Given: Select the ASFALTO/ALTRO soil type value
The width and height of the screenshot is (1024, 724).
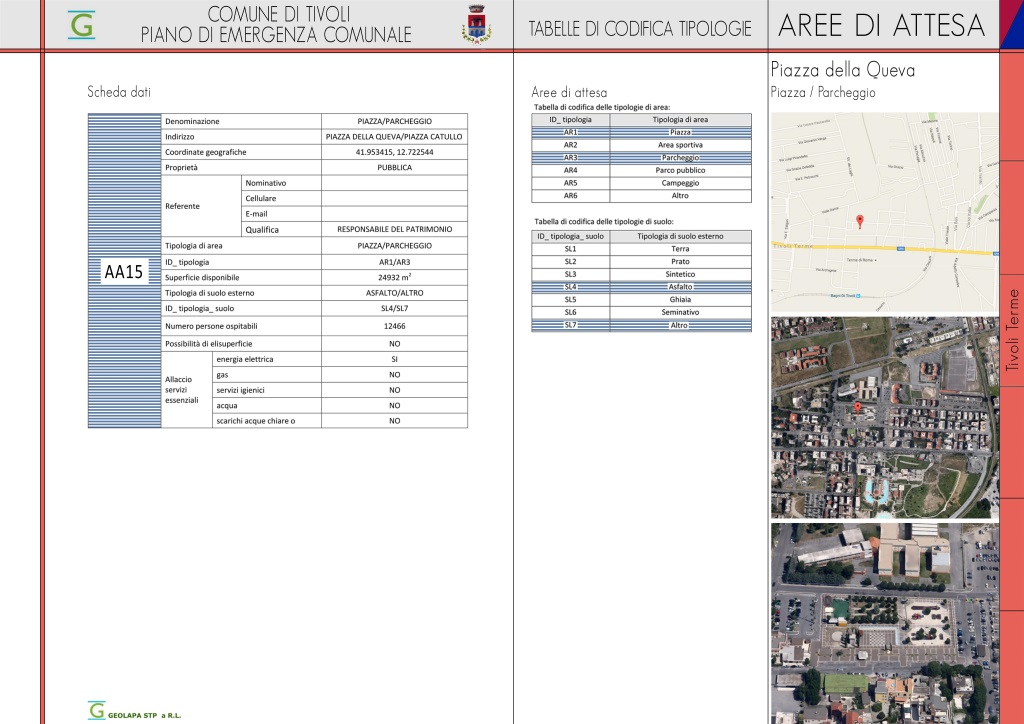Looking at the screenshot, I should click(394, 293).
